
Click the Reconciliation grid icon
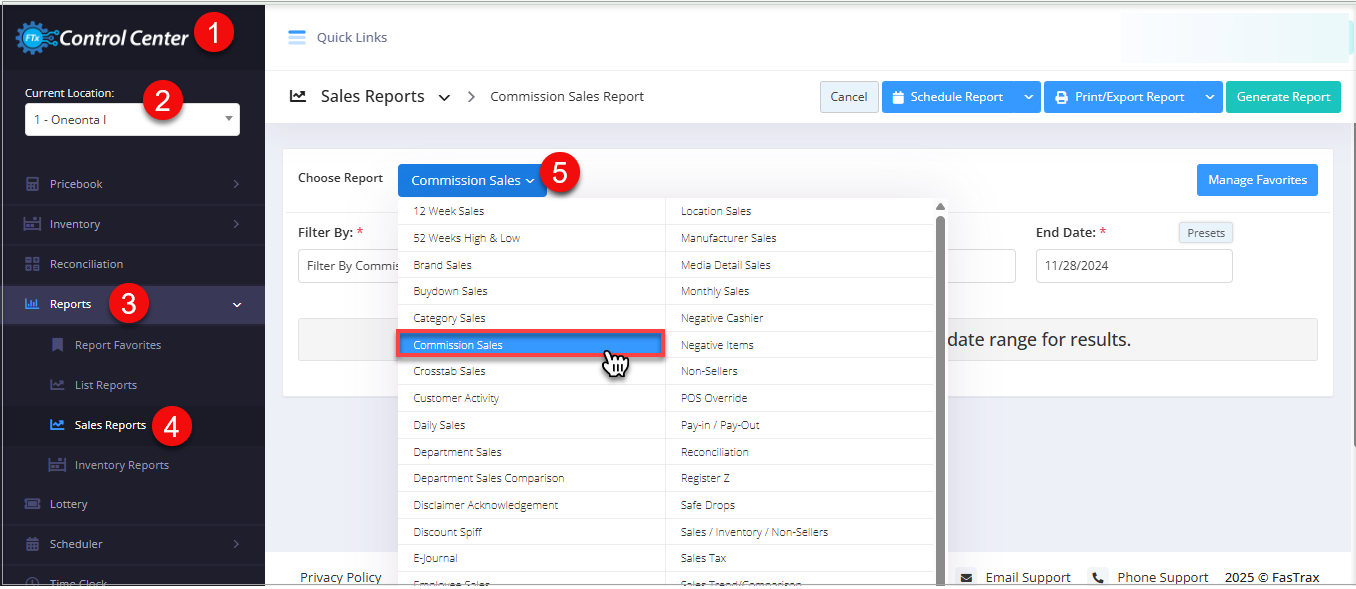point(32,264)
